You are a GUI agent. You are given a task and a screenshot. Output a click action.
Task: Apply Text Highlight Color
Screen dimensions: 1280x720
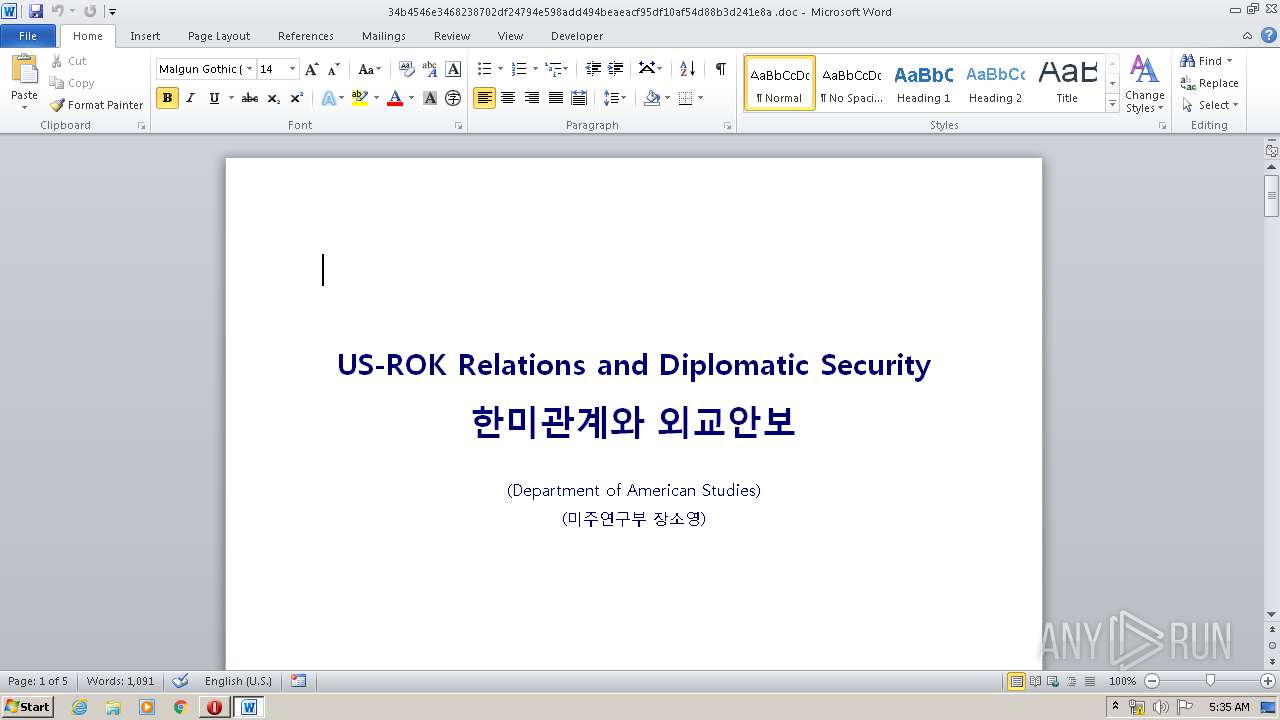coord(360,98)
